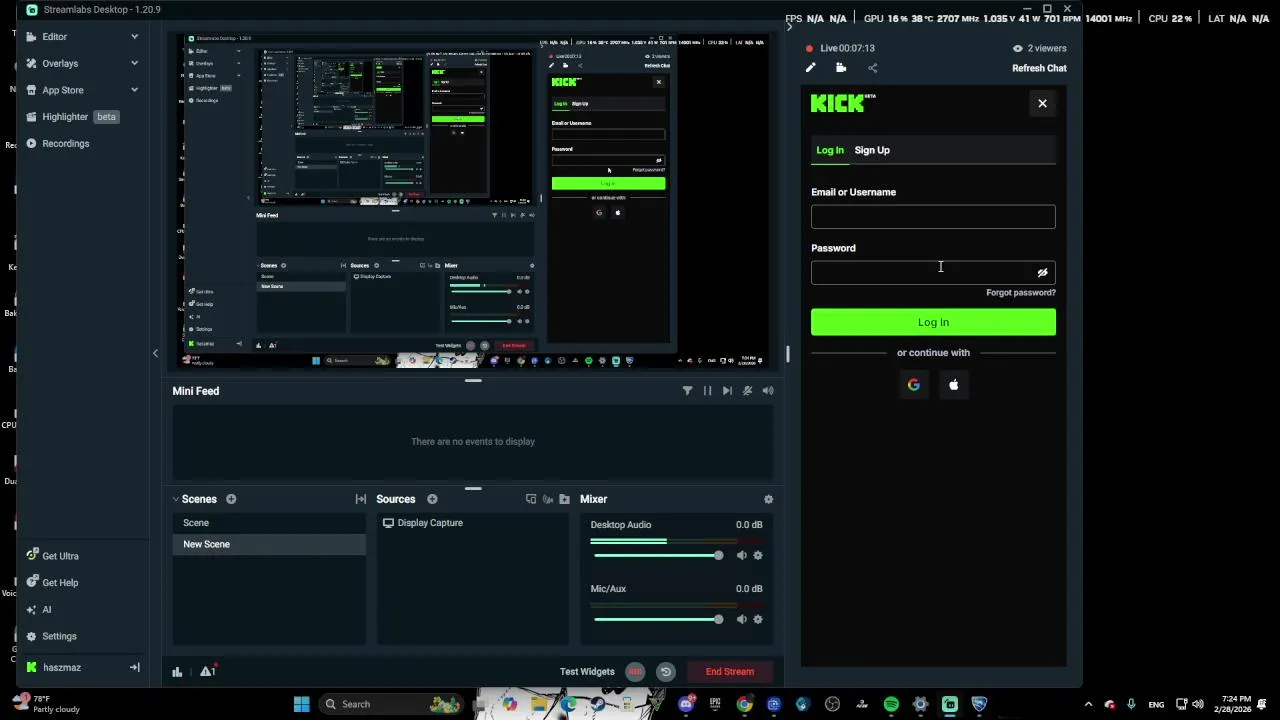The width and height of the screenshot is (1280, 720).
Task: Open the Windows Start menu
Action: [301, 704]
